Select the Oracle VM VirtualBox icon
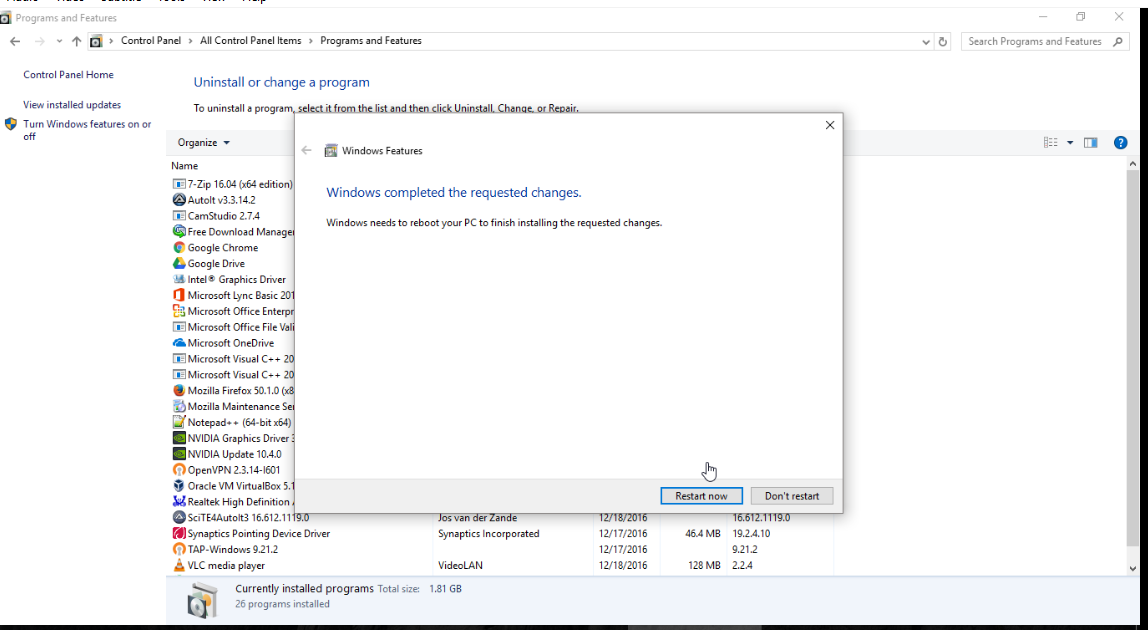Screen dimensions: 1148x630 [179, 486]
